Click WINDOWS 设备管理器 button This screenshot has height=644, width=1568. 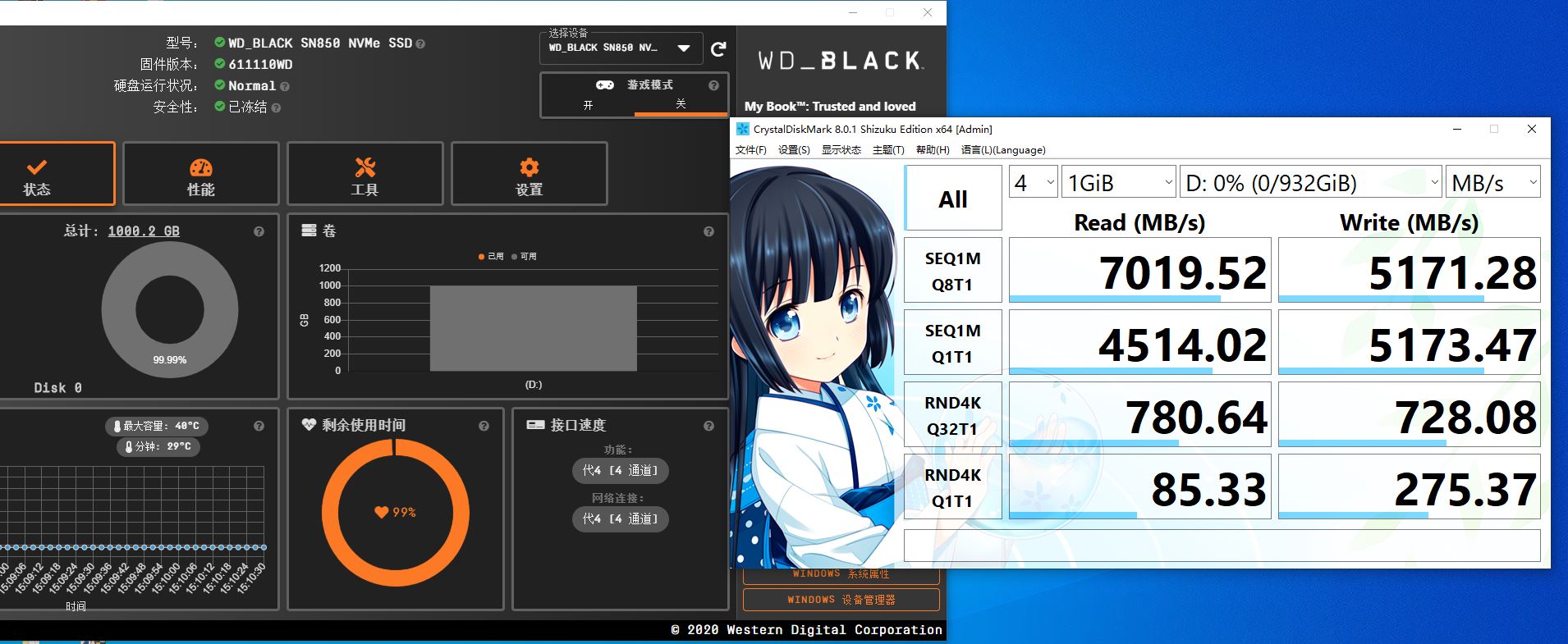(x=841, y=600)
